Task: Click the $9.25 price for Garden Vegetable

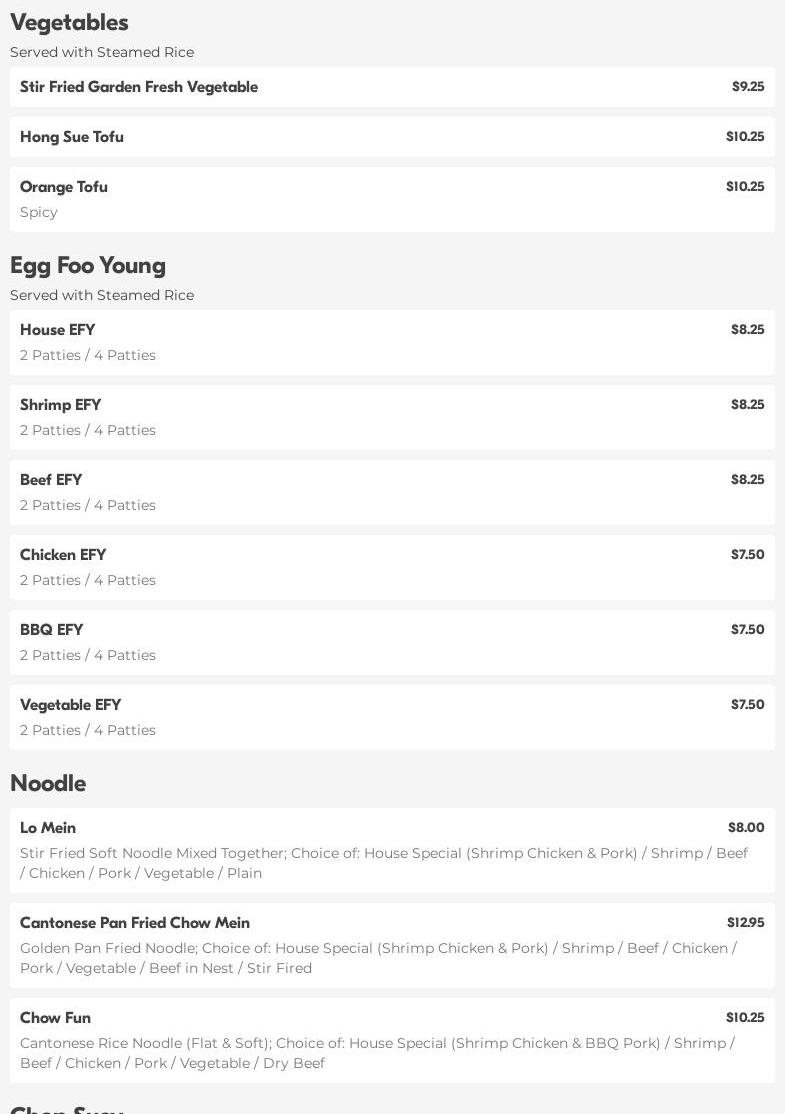Action: (747, 87)
